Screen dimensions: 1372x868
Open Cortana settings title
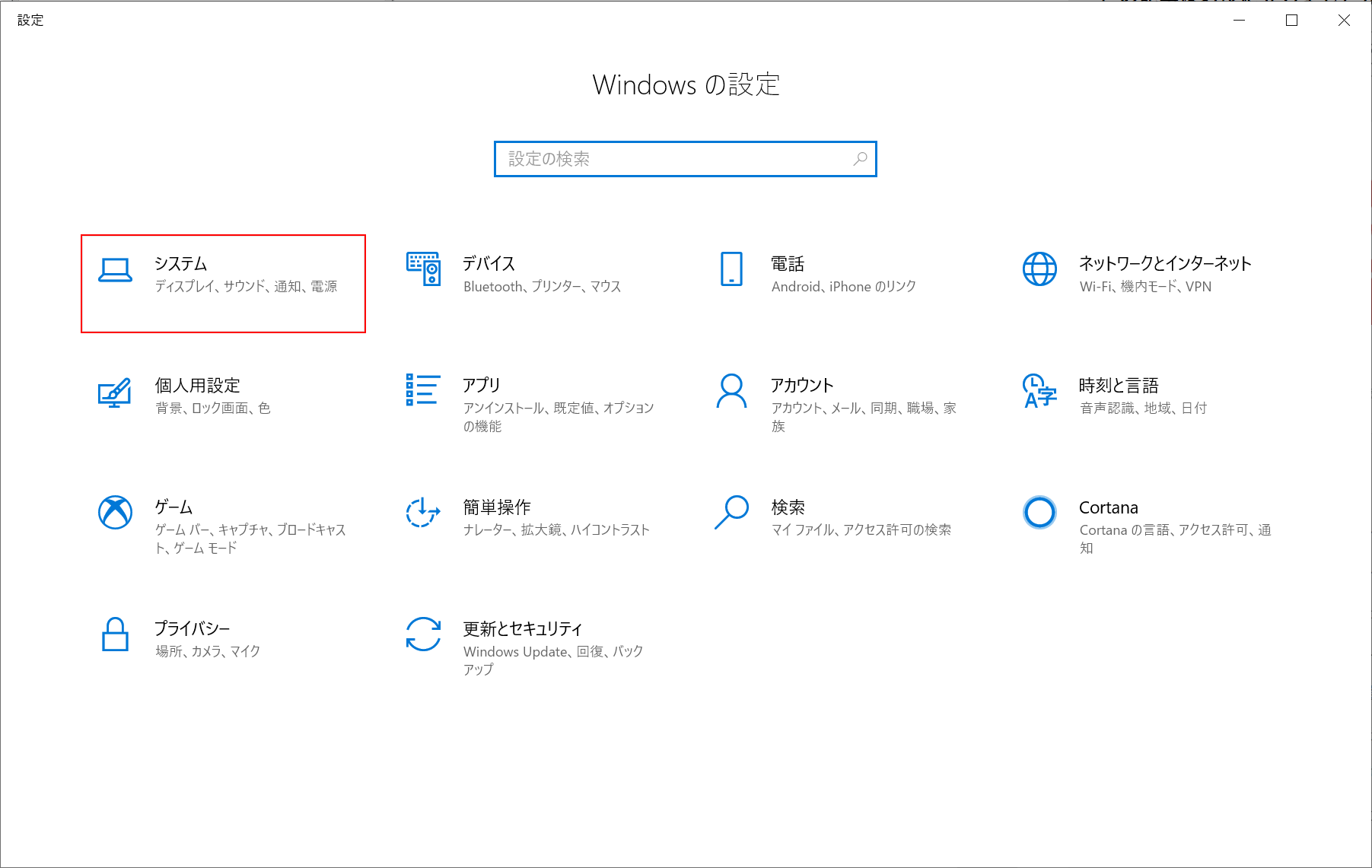(x=1109, y=507)
